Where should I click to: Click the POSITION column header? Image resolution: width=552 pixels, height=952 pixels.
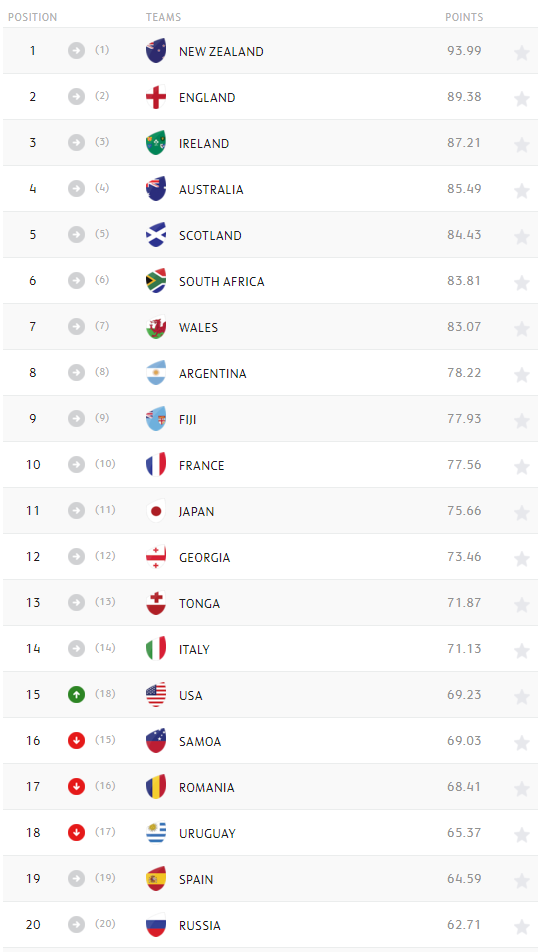click(x=33, y=17)
